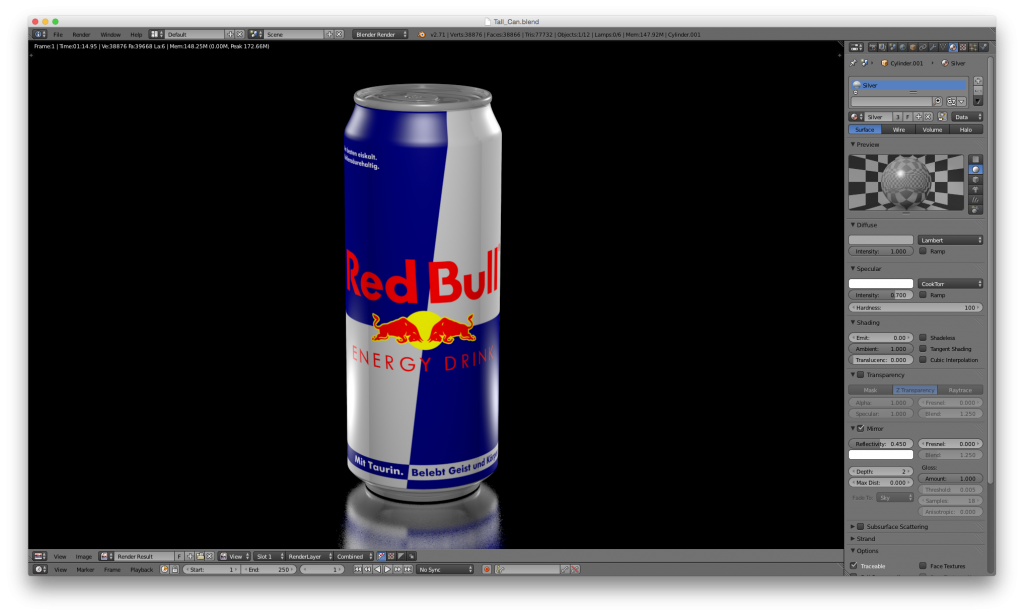Select cube preview type icon

pos(976,179)
